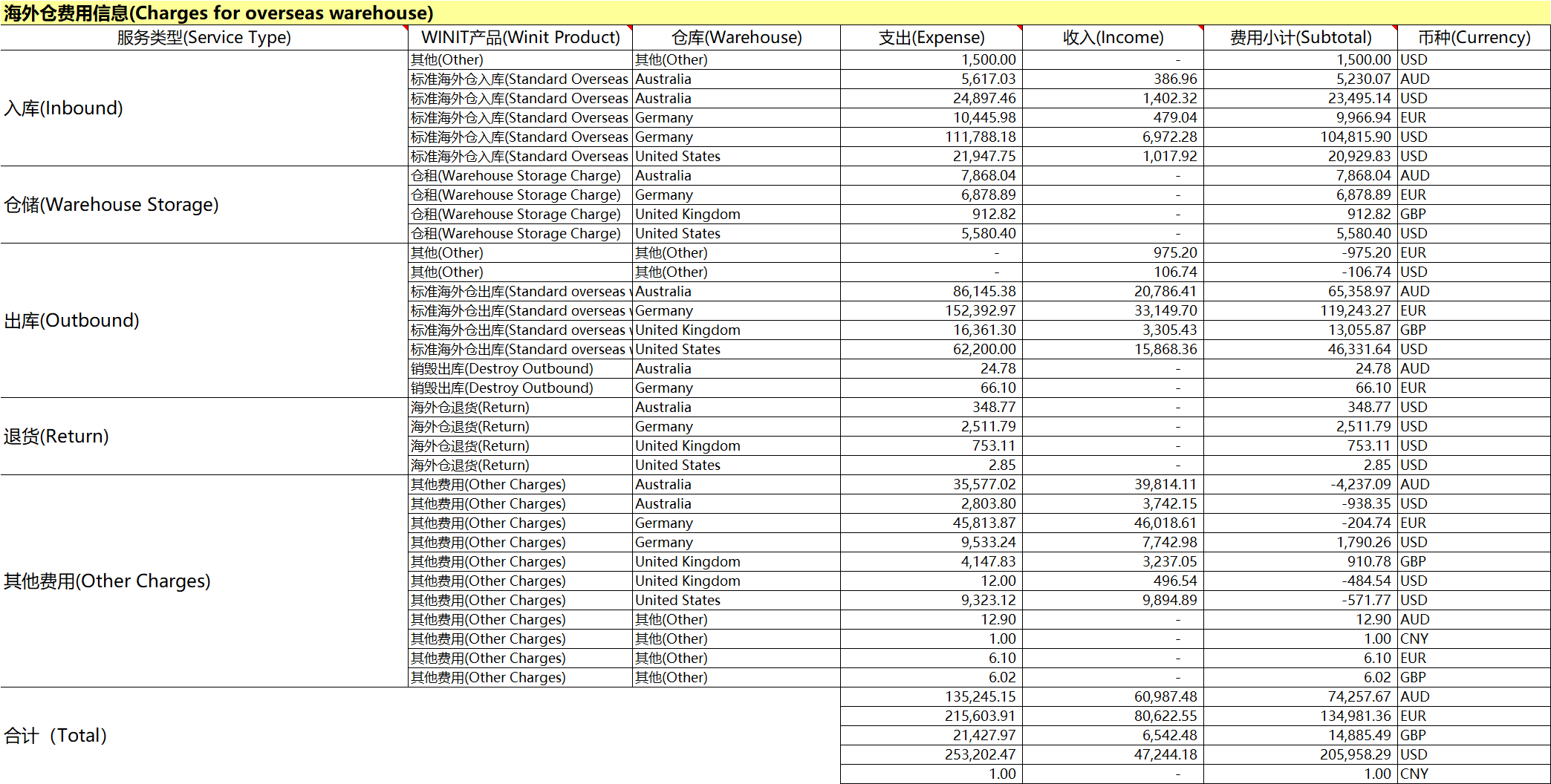Select income cell 6,972.28
1551x784 pixels.
tap(1113, 137)
